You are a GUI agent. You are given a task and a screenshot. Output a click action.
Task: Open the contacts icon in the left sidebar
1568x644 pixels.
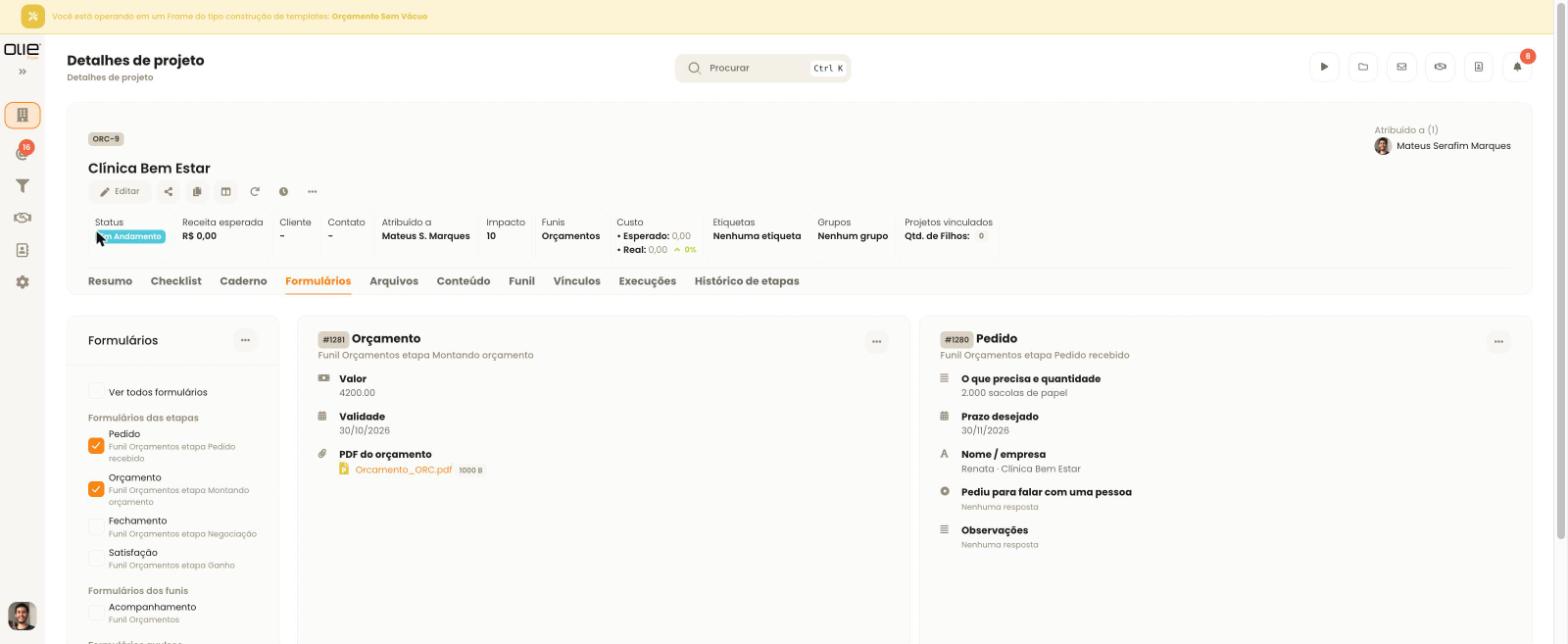point(22,250)
